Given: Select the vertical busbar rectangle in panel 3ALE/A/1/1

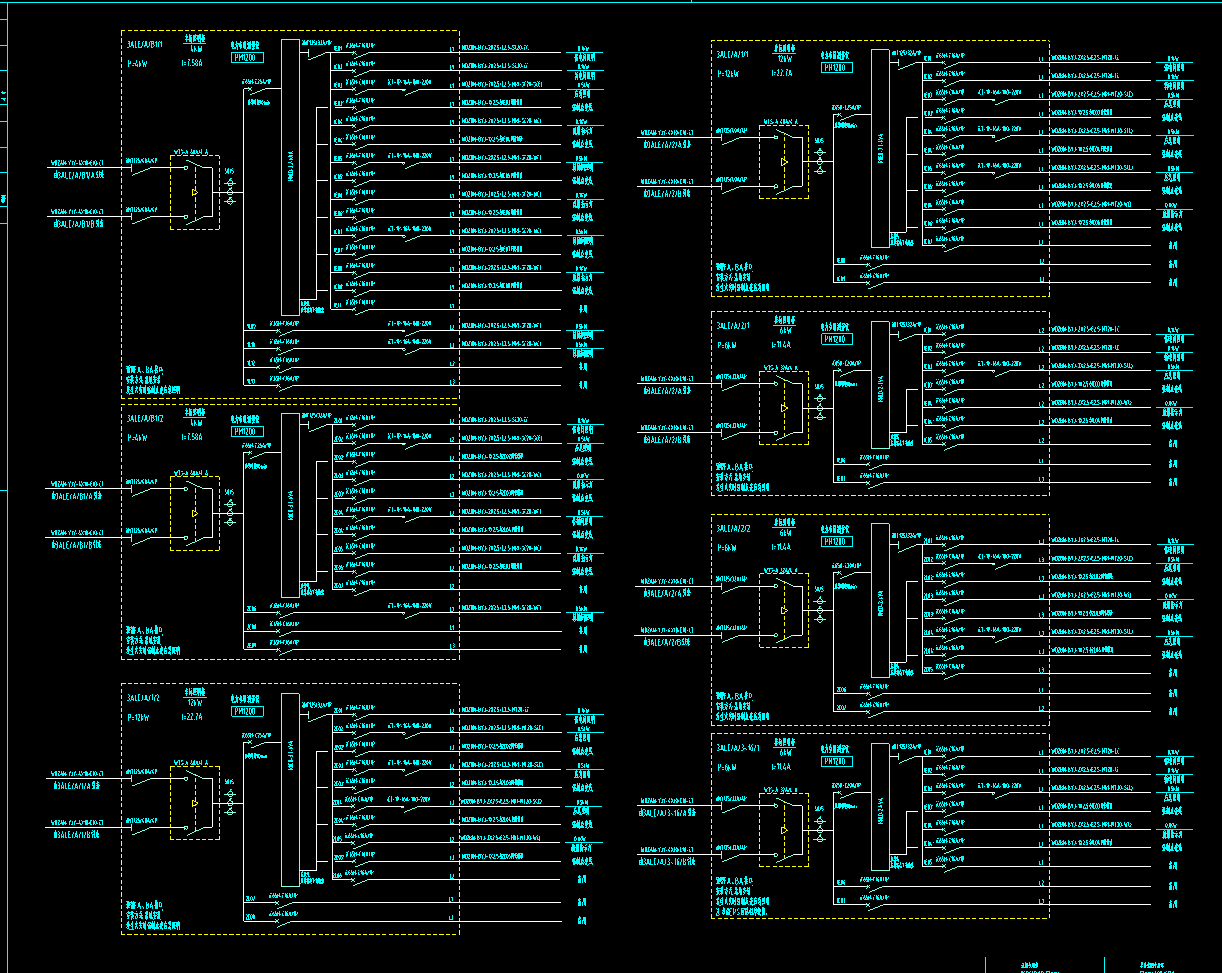Looking at the screenshot, I should pos(879,147).
